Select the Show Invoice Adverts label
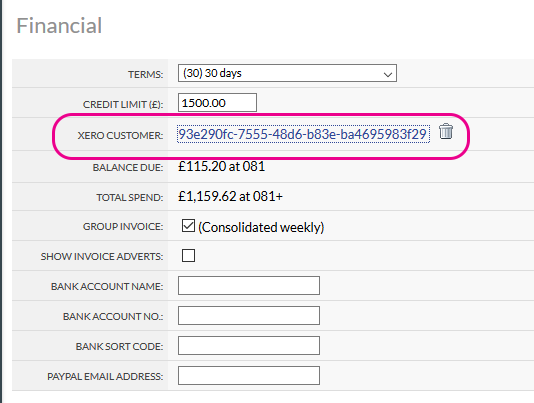This screenshot has height=403, width=534. [102, 257]
